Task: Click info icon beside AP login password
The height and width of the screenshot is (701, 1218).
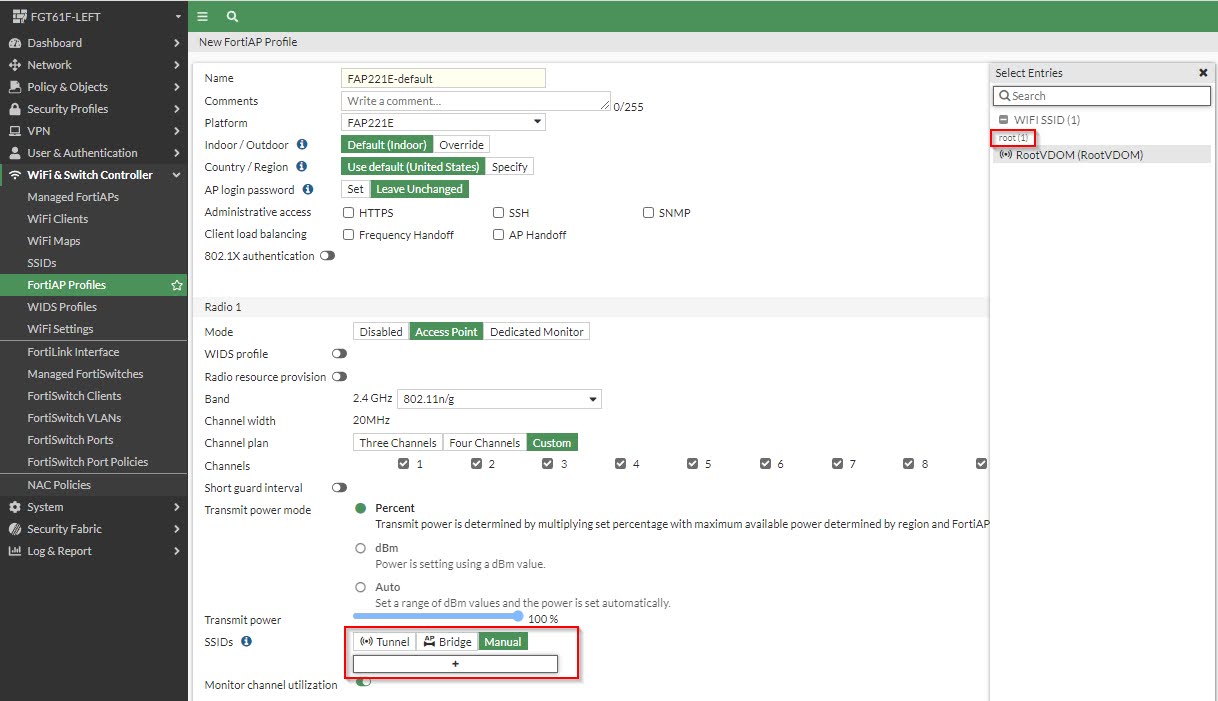Action: 308,189
